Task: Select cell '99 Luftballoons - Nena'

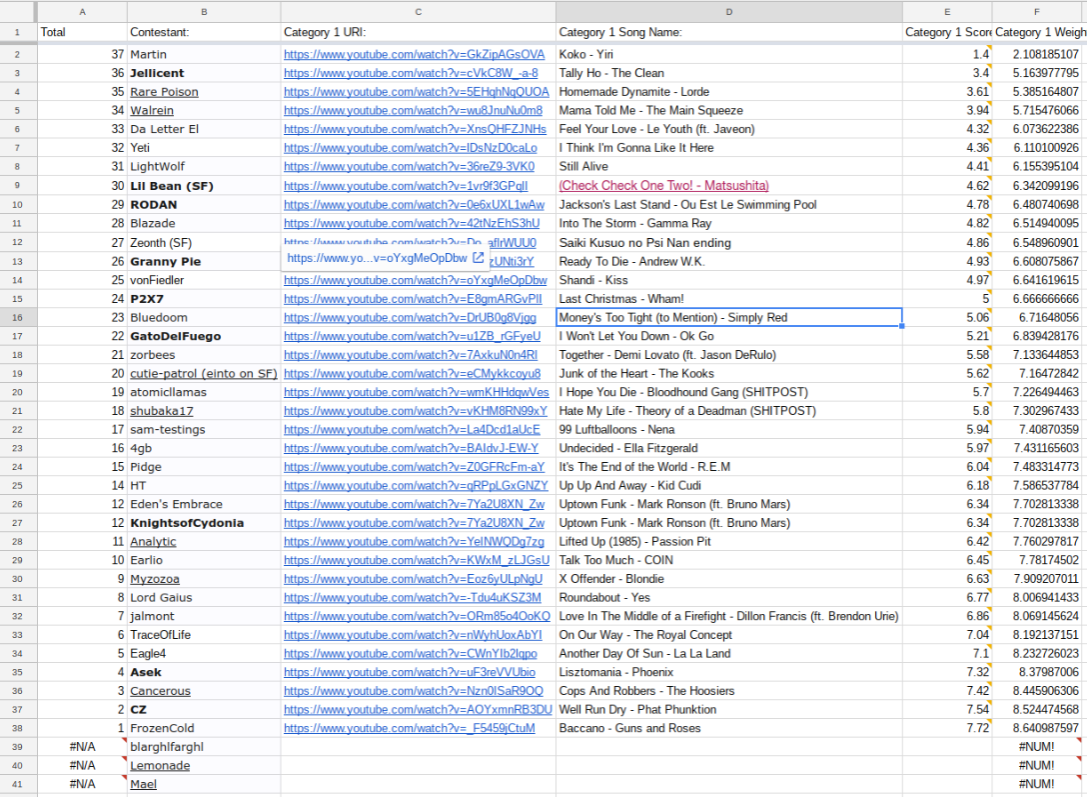Action: [729, 430]
